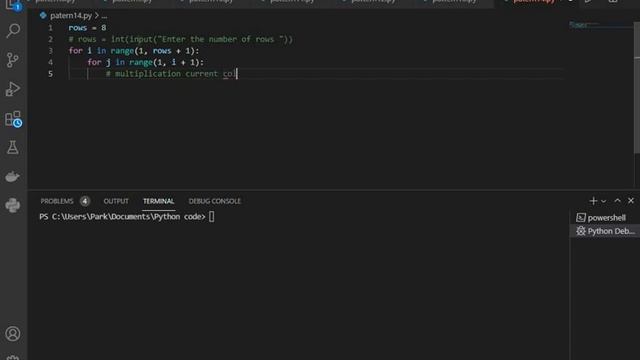Close the terminal panel
This screenshot has height=360, width=640.
point(631,200)
